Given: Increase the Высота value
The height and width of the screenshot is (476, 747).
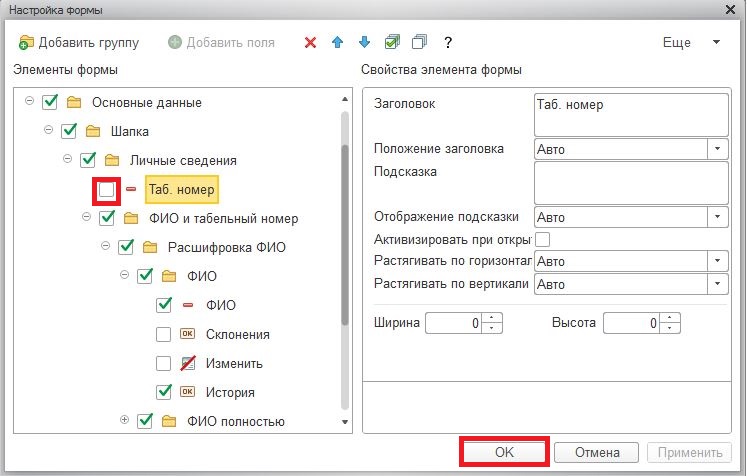Looking at the screenshot, I should 670,318.
